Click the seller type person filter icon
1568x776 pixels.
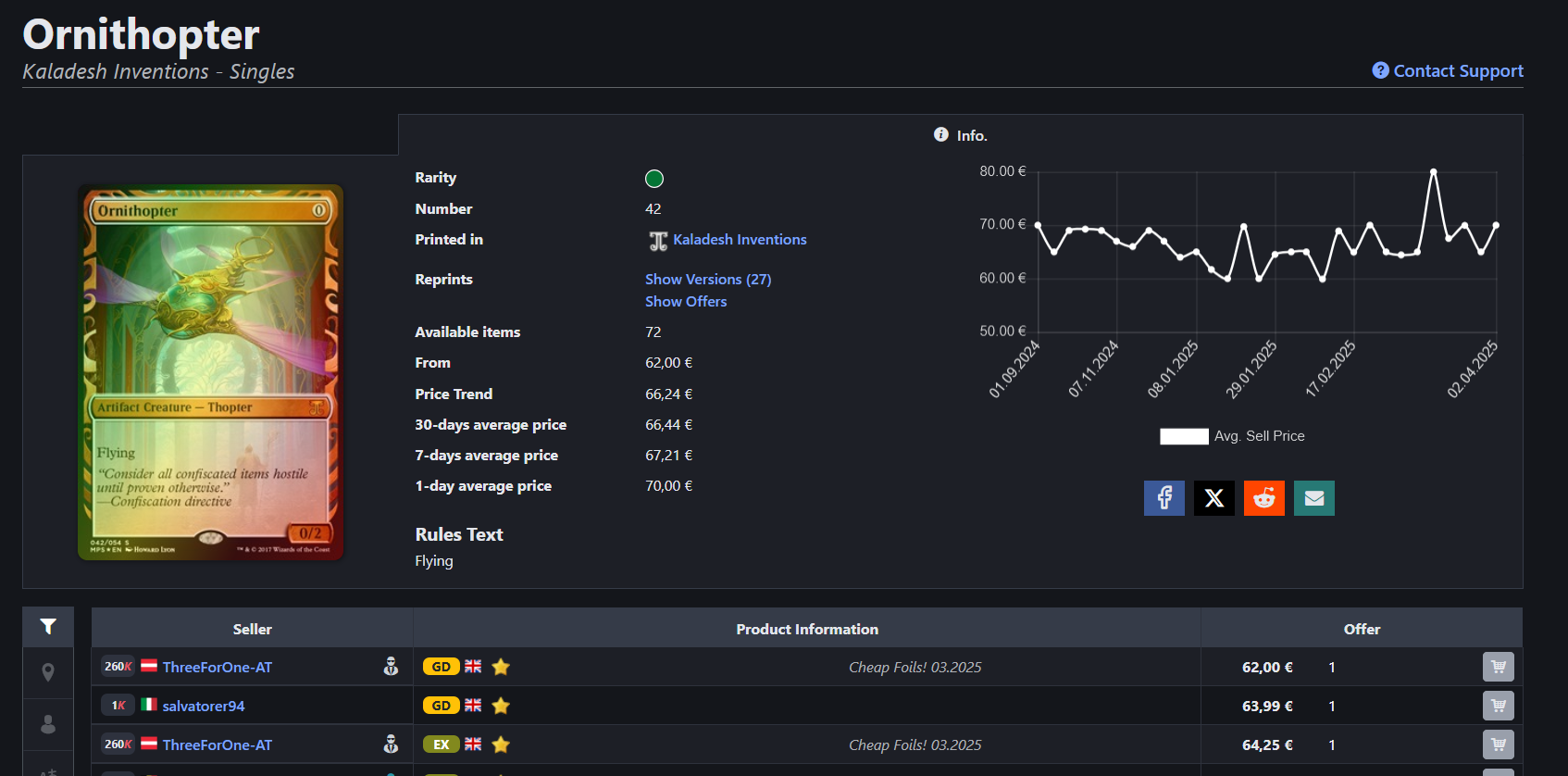click(48, 724)
